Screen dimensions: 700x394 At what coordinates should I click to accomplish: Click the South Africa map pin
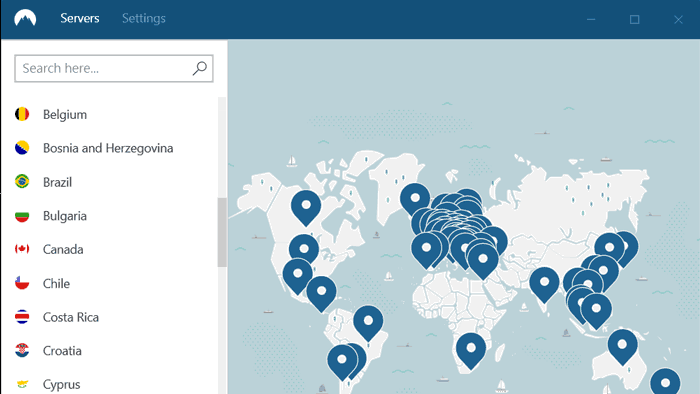(471, 351)
